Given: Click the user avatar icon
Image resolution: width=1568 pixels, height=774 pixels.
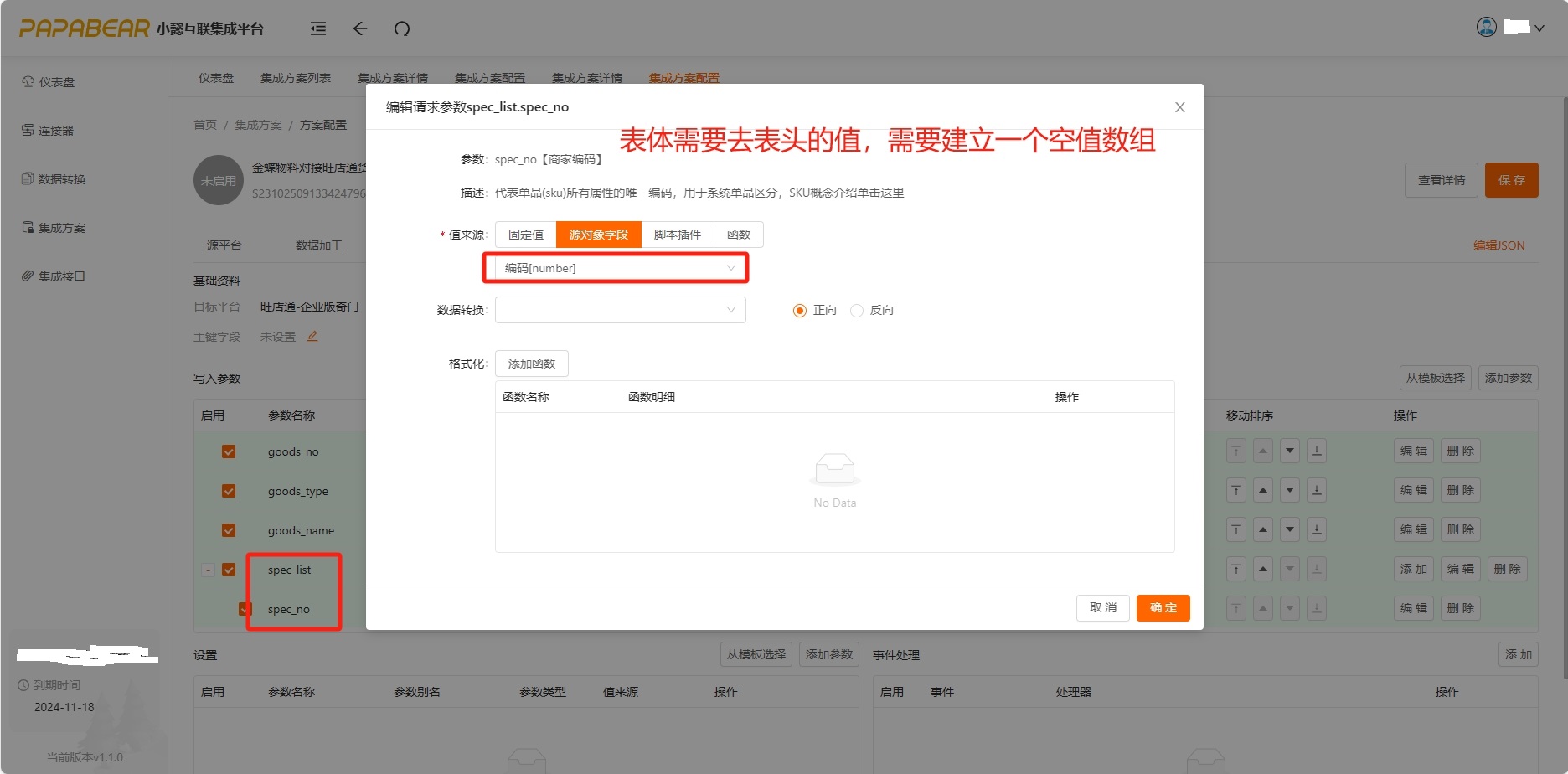Looking at the screenshot, I should (1486, 28).
